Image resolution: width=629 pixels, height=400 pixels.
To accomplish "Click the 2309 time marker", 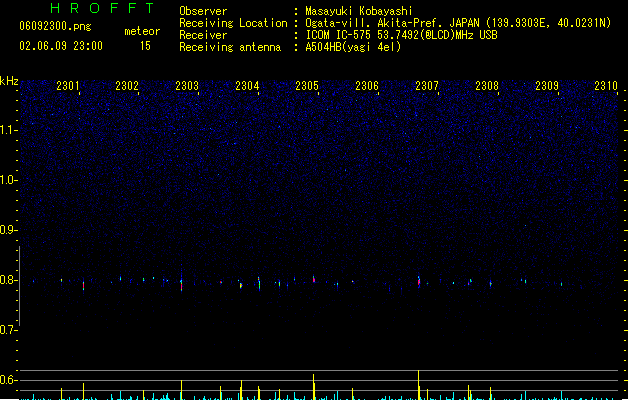I will click(547, 86).
